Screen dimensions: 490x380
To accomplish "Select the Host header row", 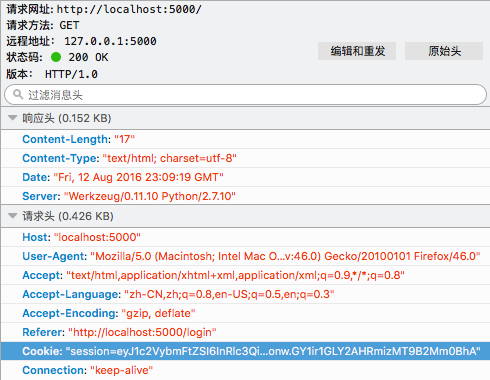I will 246,237.
